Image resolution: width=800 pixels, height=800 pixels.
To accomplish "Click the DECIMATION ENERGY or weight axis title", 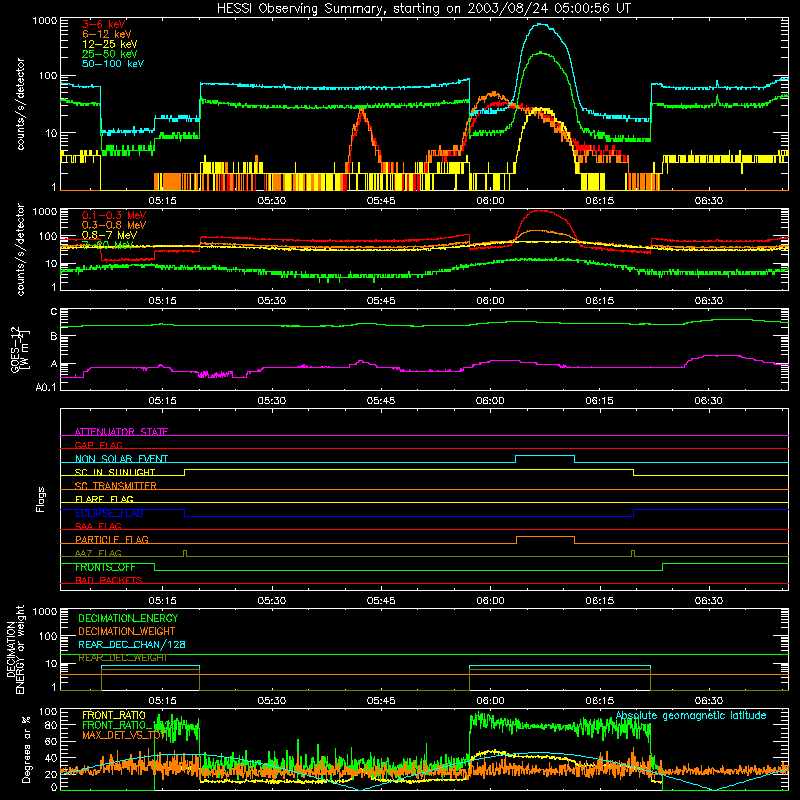I will click(x=15, y=649).
